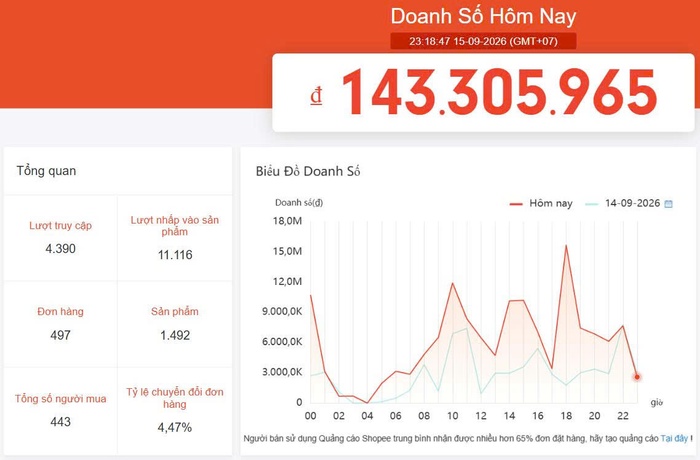Click the 'Doanh Số Hôm Nay' heading
This screenshot has width=700, height=460.
coord(483,17)
